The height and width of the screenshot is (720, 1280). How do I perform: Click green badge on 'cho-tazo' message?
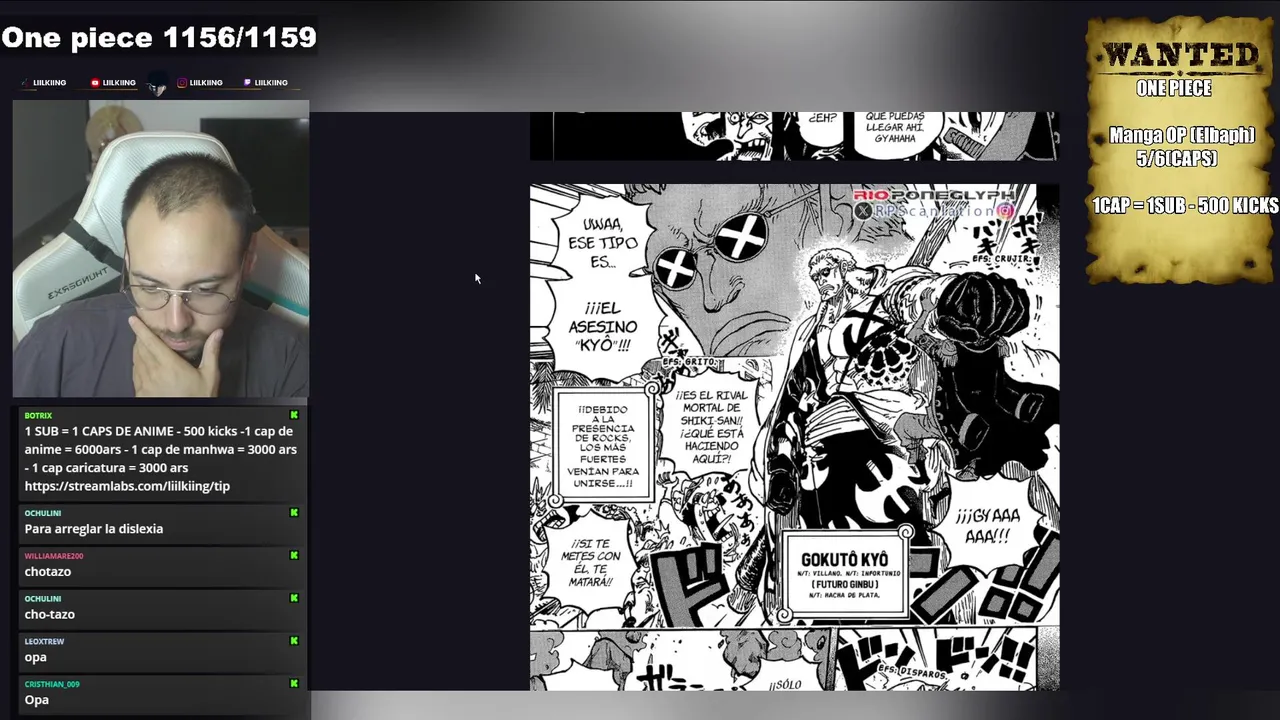(294, 598)
